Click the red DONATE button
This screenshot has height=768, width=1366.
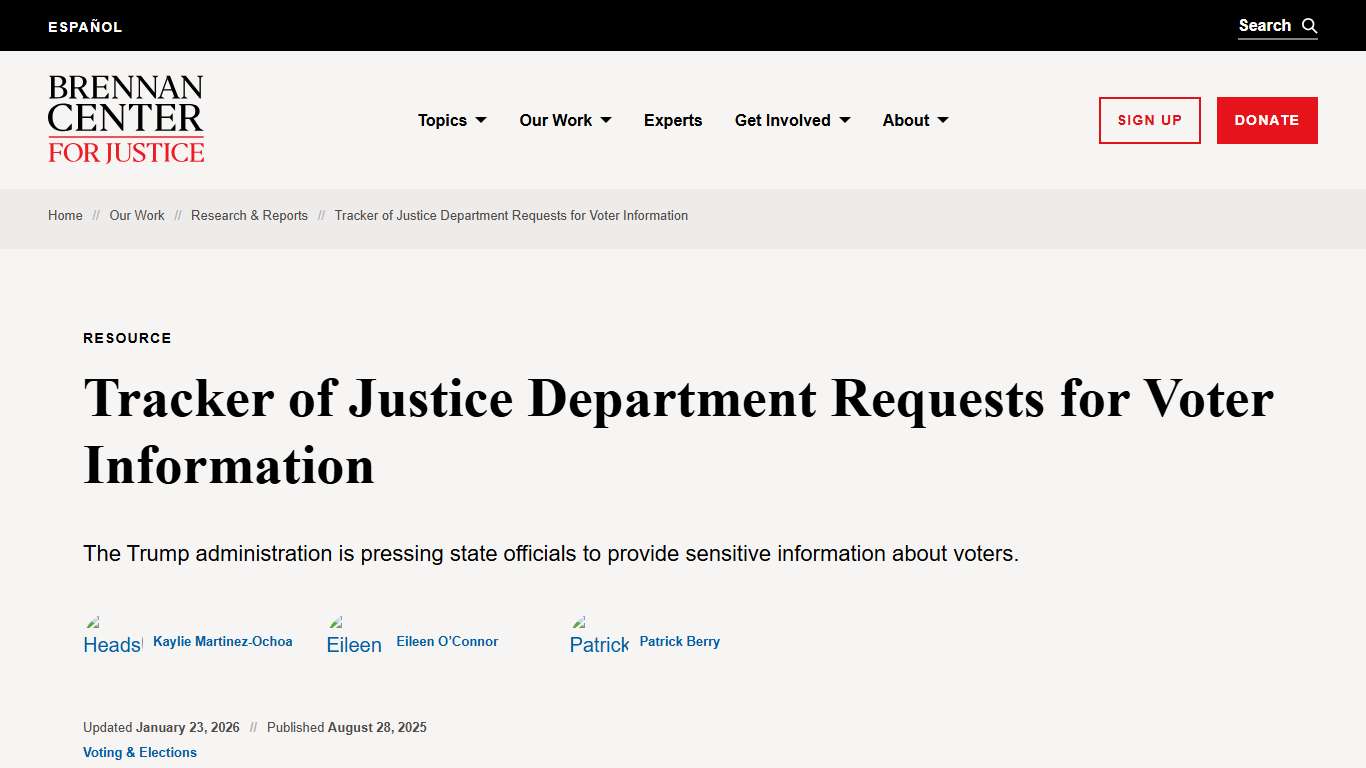pyautogui.click(x=1266, y=120)
